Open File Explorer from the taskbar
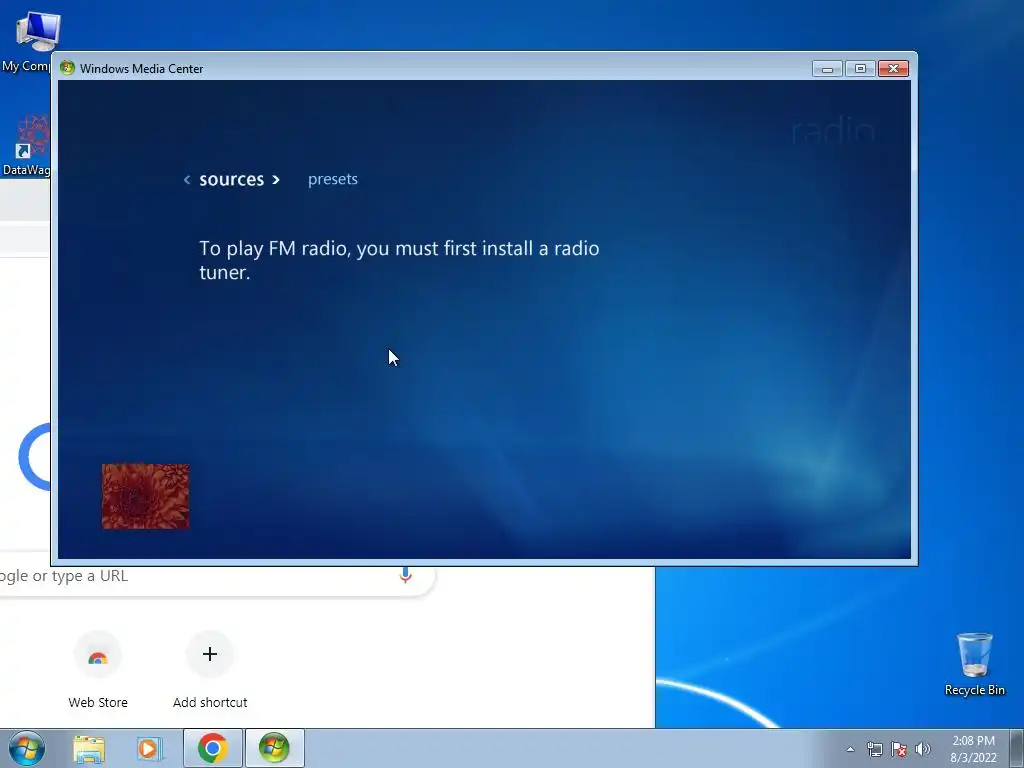The image size is (1024, 768). pos(89,748)
